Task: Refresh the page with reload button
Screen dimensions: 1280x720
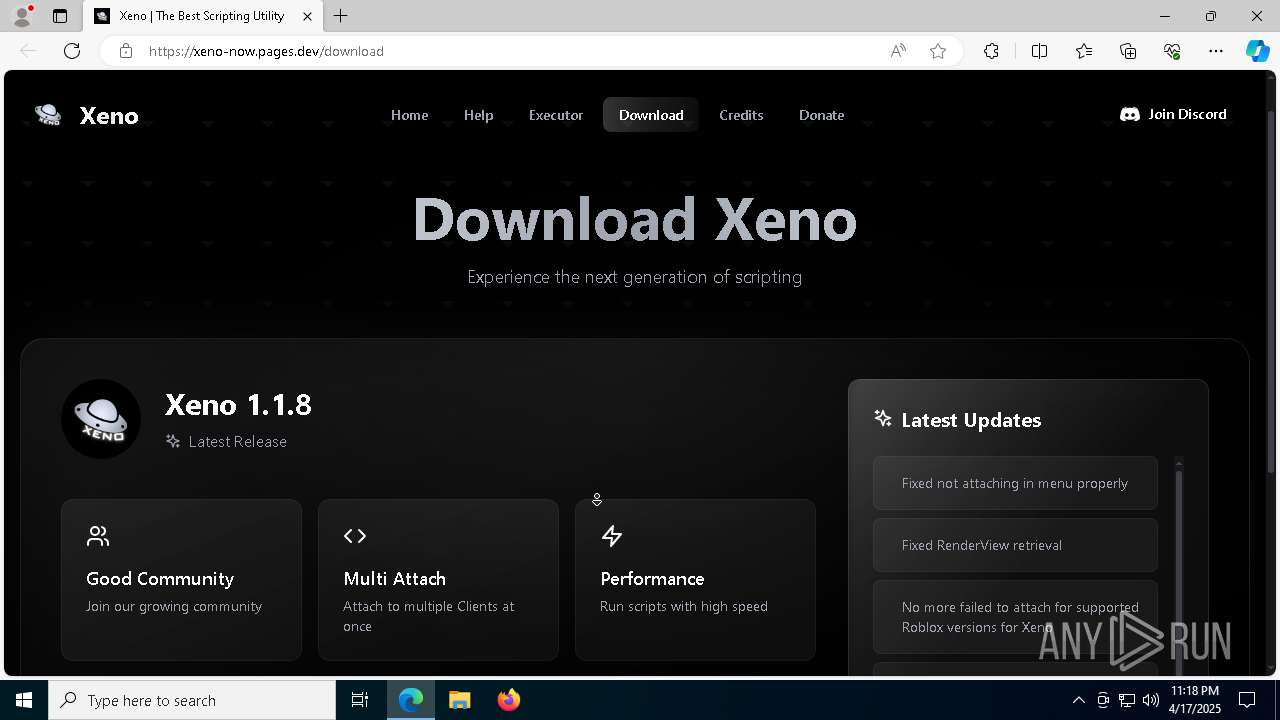Action: coord(72,51)
